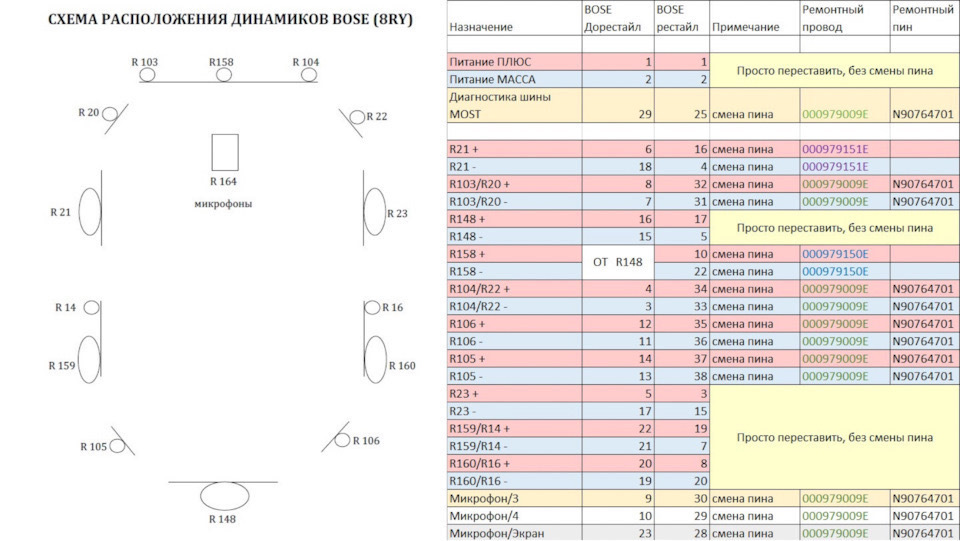Select the 'Питание ПЛЮС' row label

click(x=490, y=62)
